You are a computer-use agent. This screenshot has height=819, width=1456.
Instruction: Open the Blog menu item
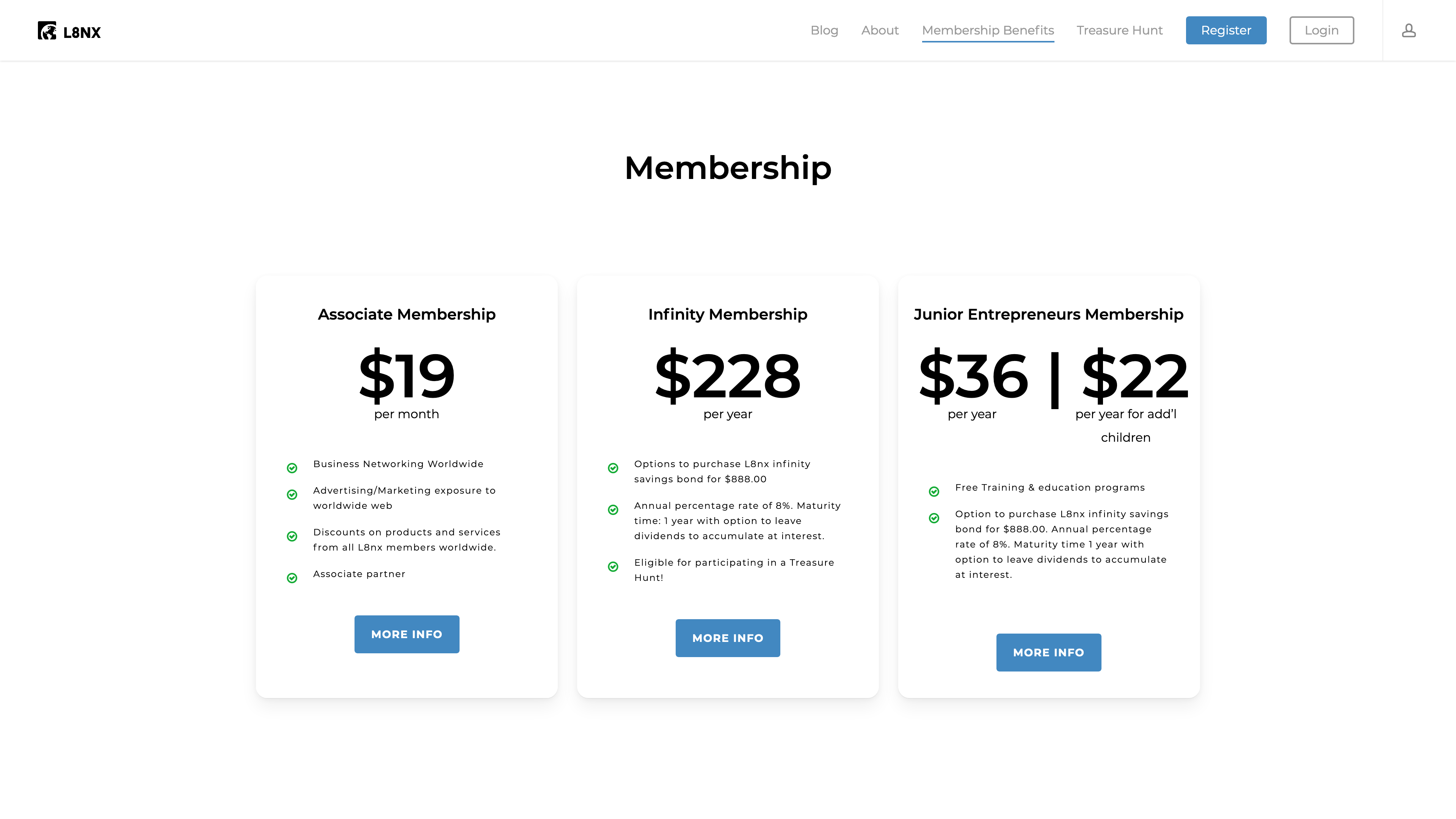click(824, 30)
